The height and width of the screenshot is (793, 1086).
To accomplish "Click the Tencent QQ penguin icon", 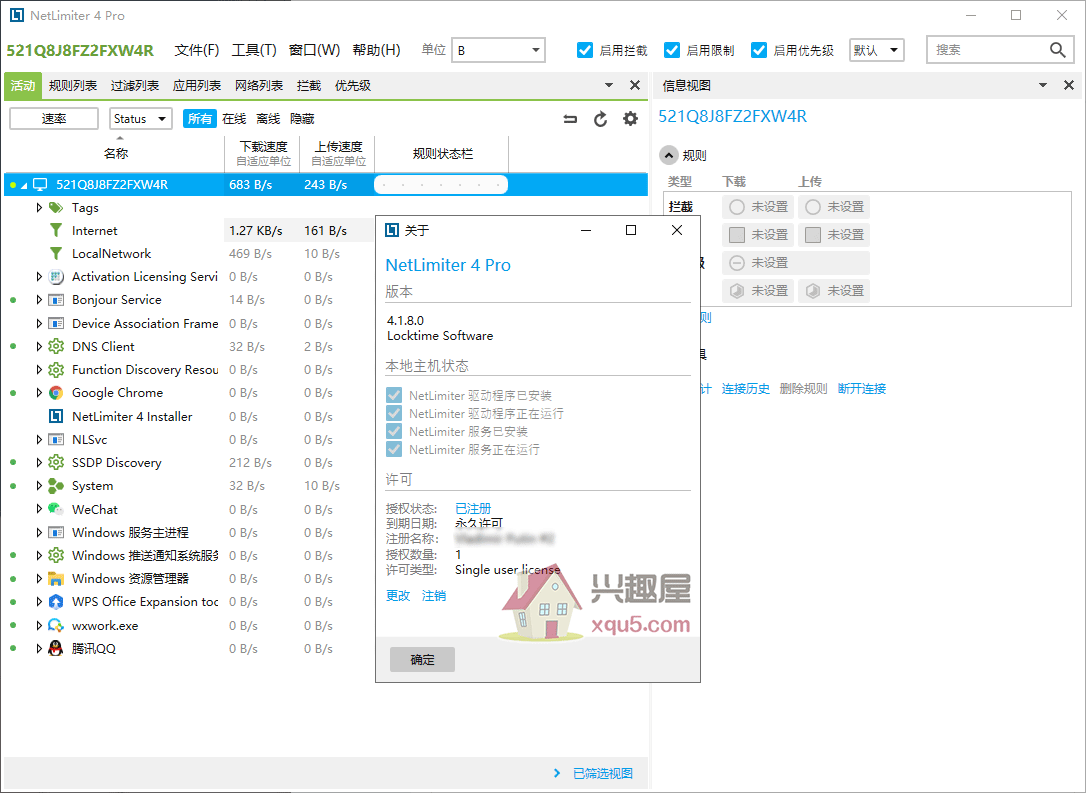I will tap(56, 648).
